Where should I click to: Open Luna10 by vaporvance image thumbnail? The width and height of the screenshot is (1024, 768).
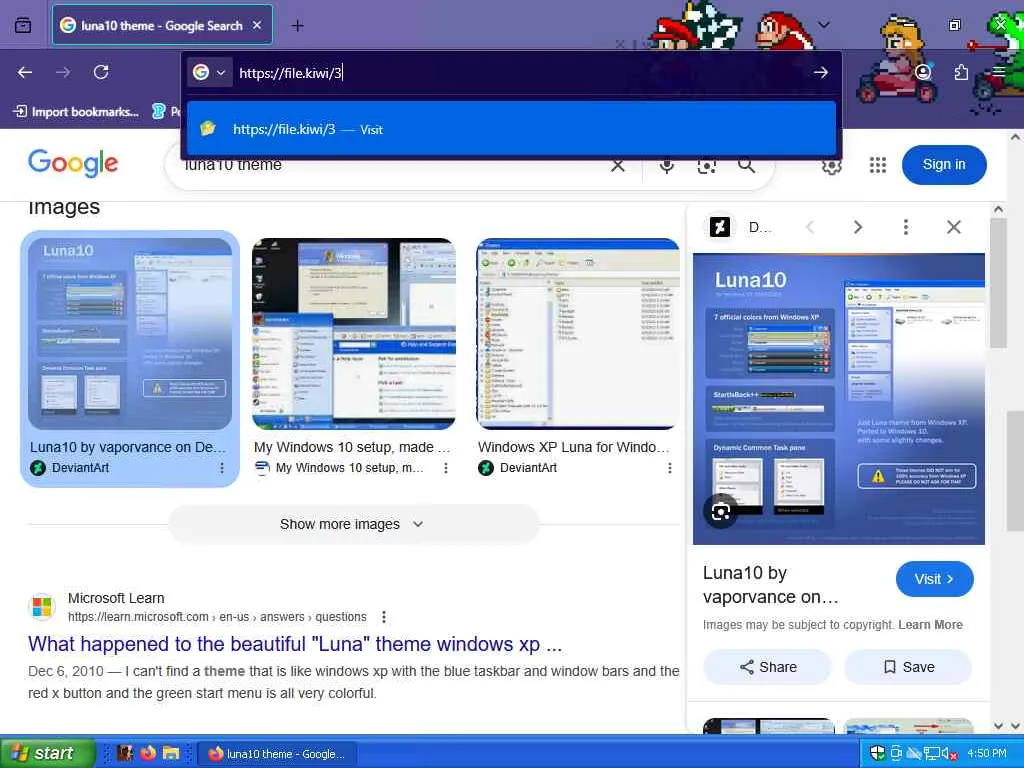[130, 333]
